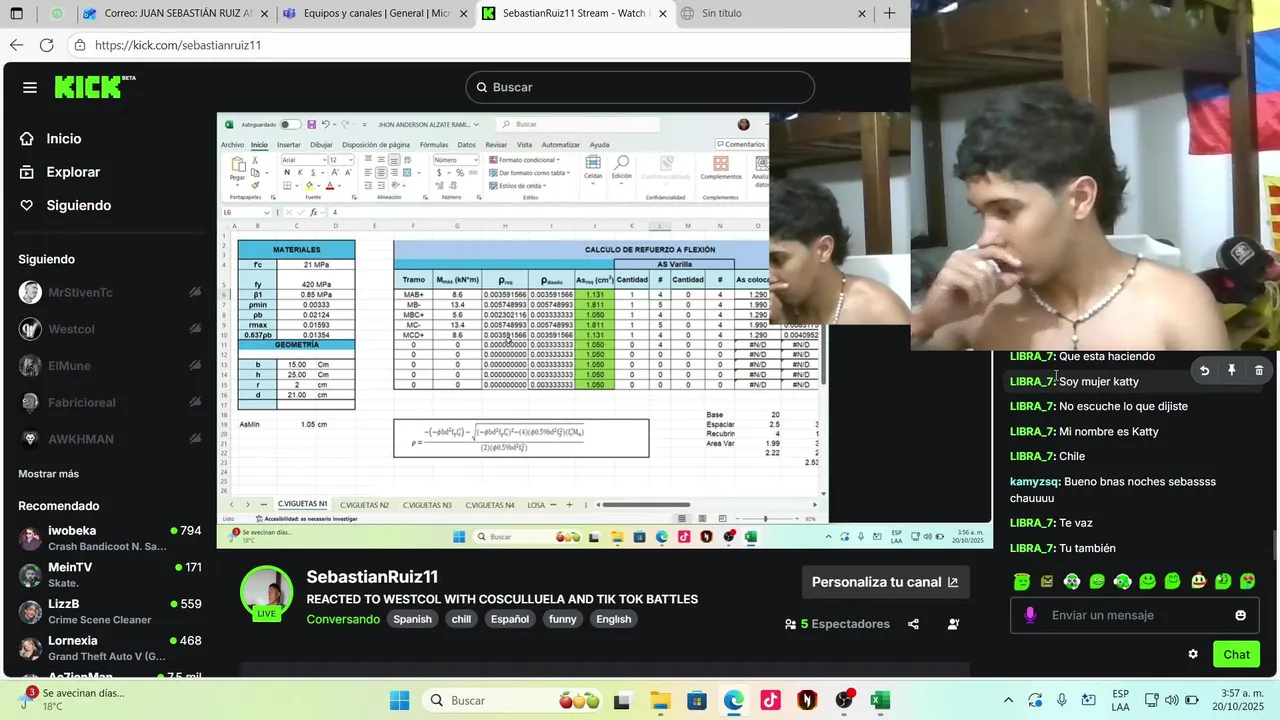Open chat settings gear
The image size is (1280, 720).
[x=1193, y=654]
